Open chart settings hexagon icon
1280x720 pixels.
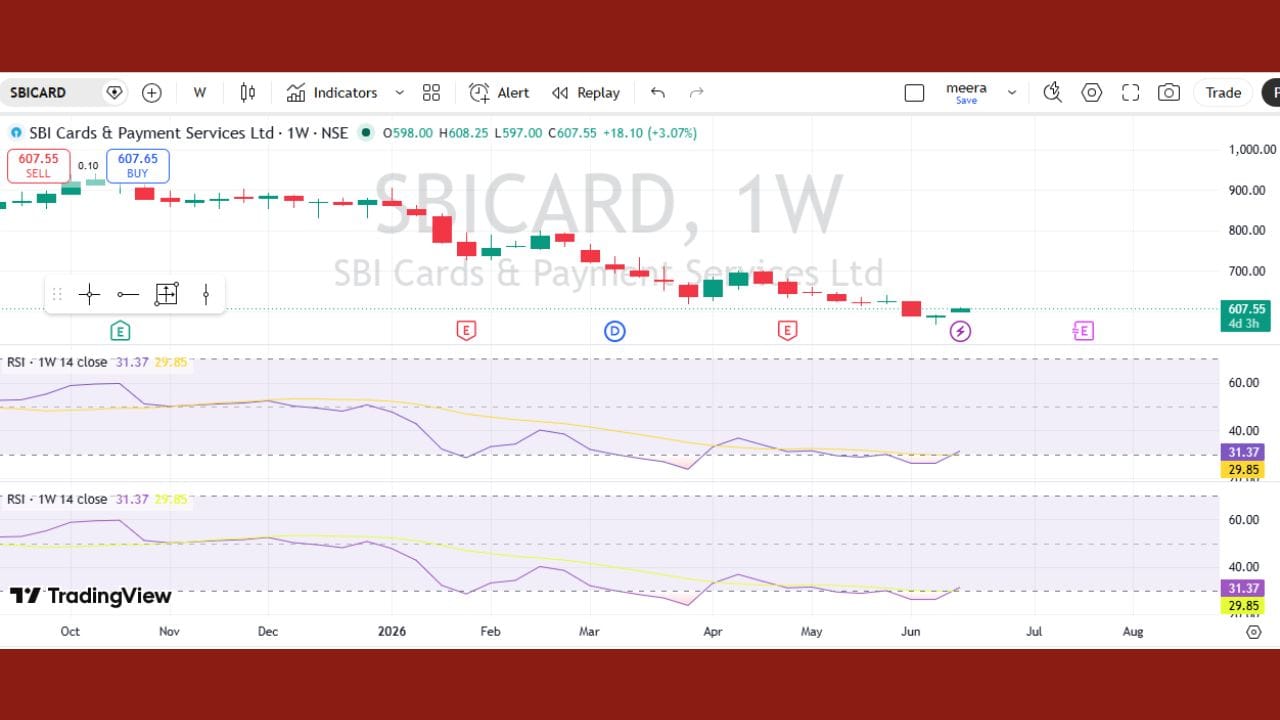(1092, 93)
